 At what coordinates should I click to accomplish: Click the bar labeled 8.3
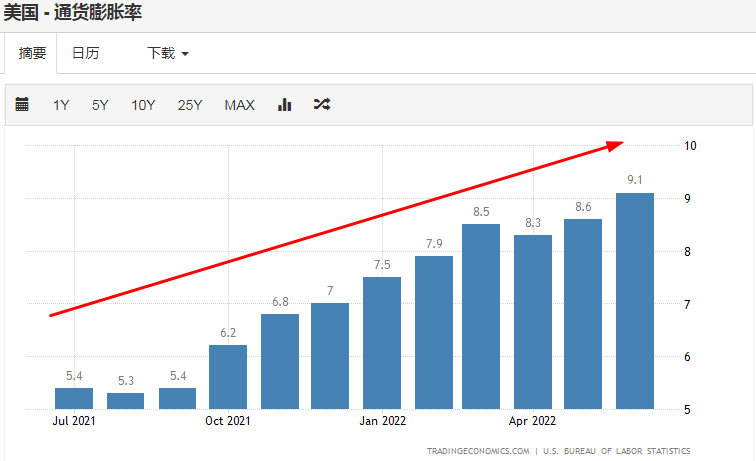click(533, 322)
